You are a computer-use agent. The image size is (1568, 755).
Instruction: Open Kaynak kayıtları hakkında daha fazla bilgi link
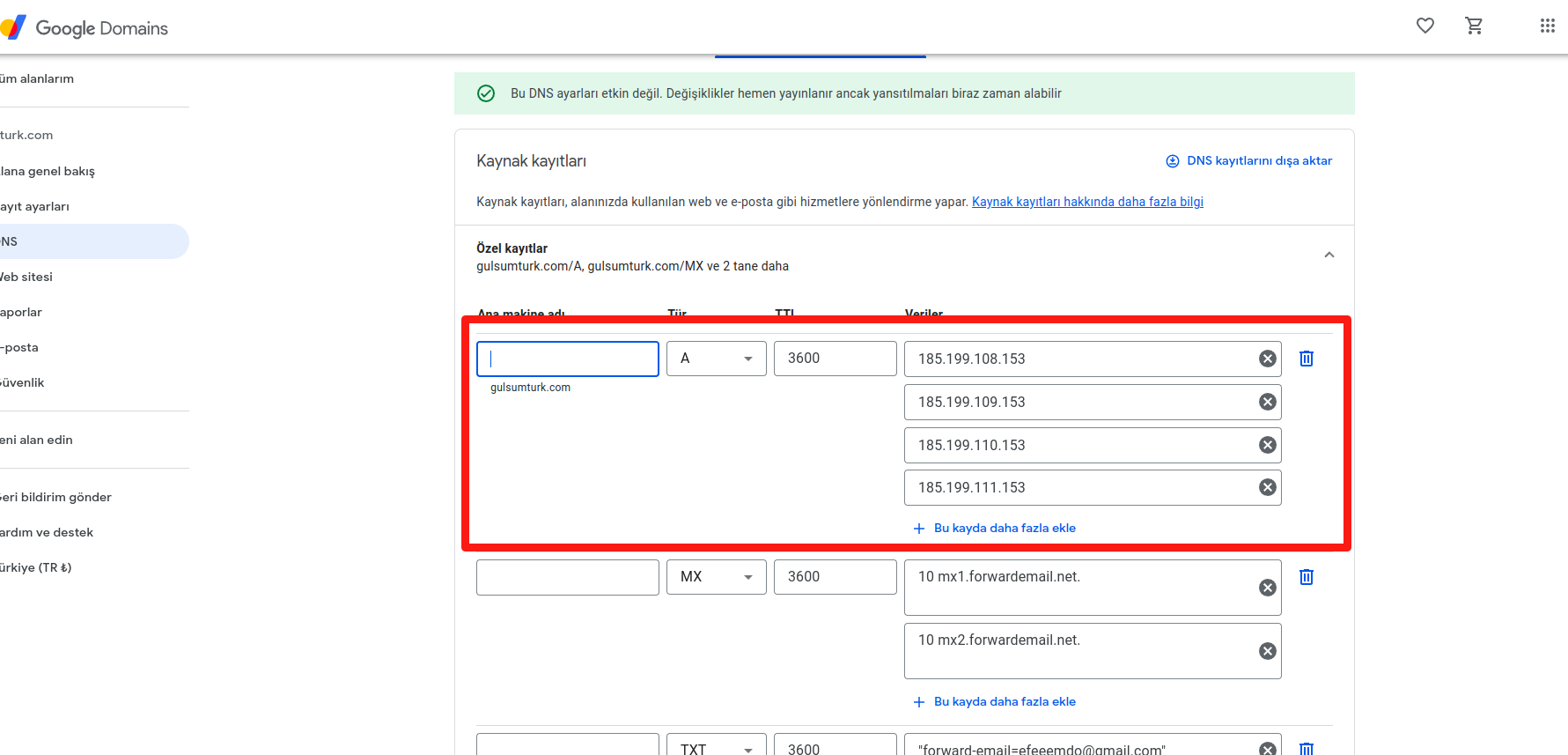tap(1087, 202)
